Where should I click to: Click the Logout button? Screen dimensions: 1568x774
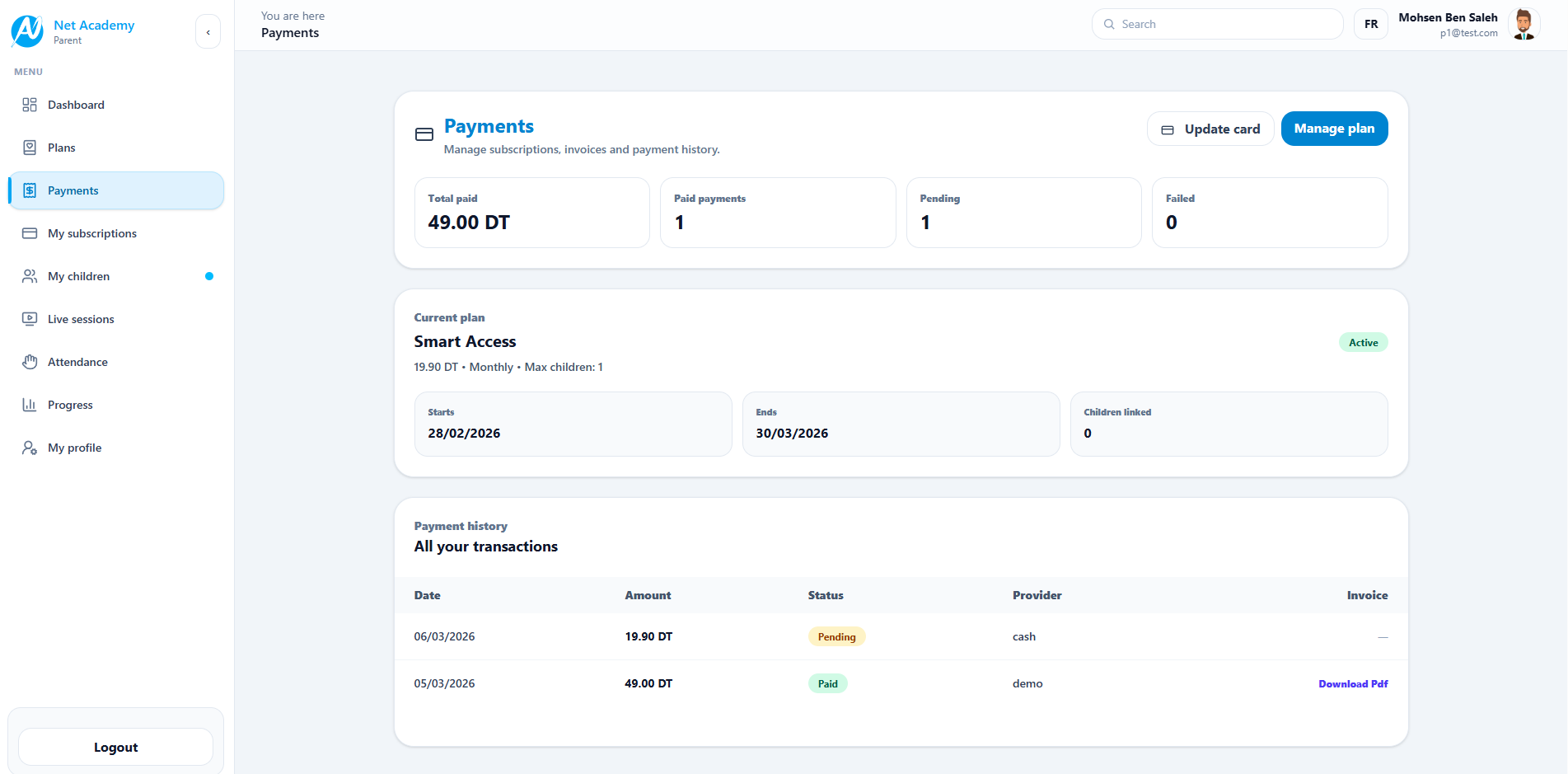(115, 747)
